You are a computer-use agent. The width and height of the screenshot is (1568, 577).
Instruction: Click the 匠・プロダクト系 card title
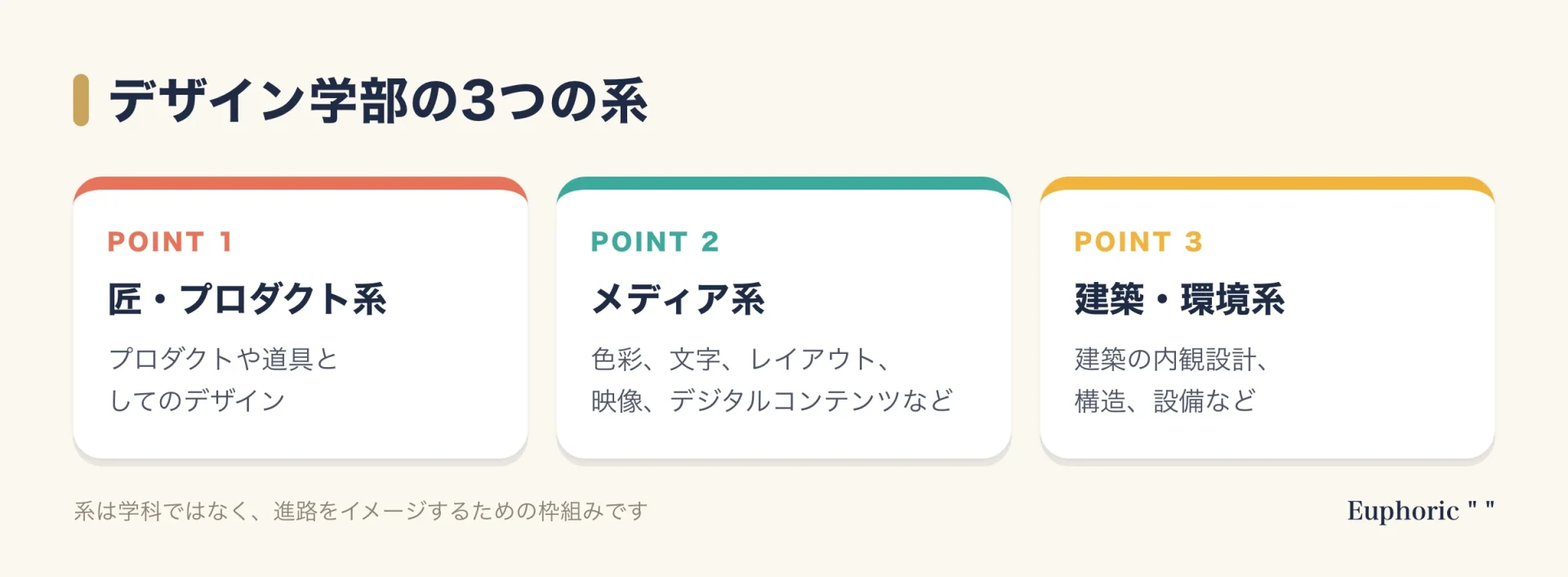(x=247, y=299)
